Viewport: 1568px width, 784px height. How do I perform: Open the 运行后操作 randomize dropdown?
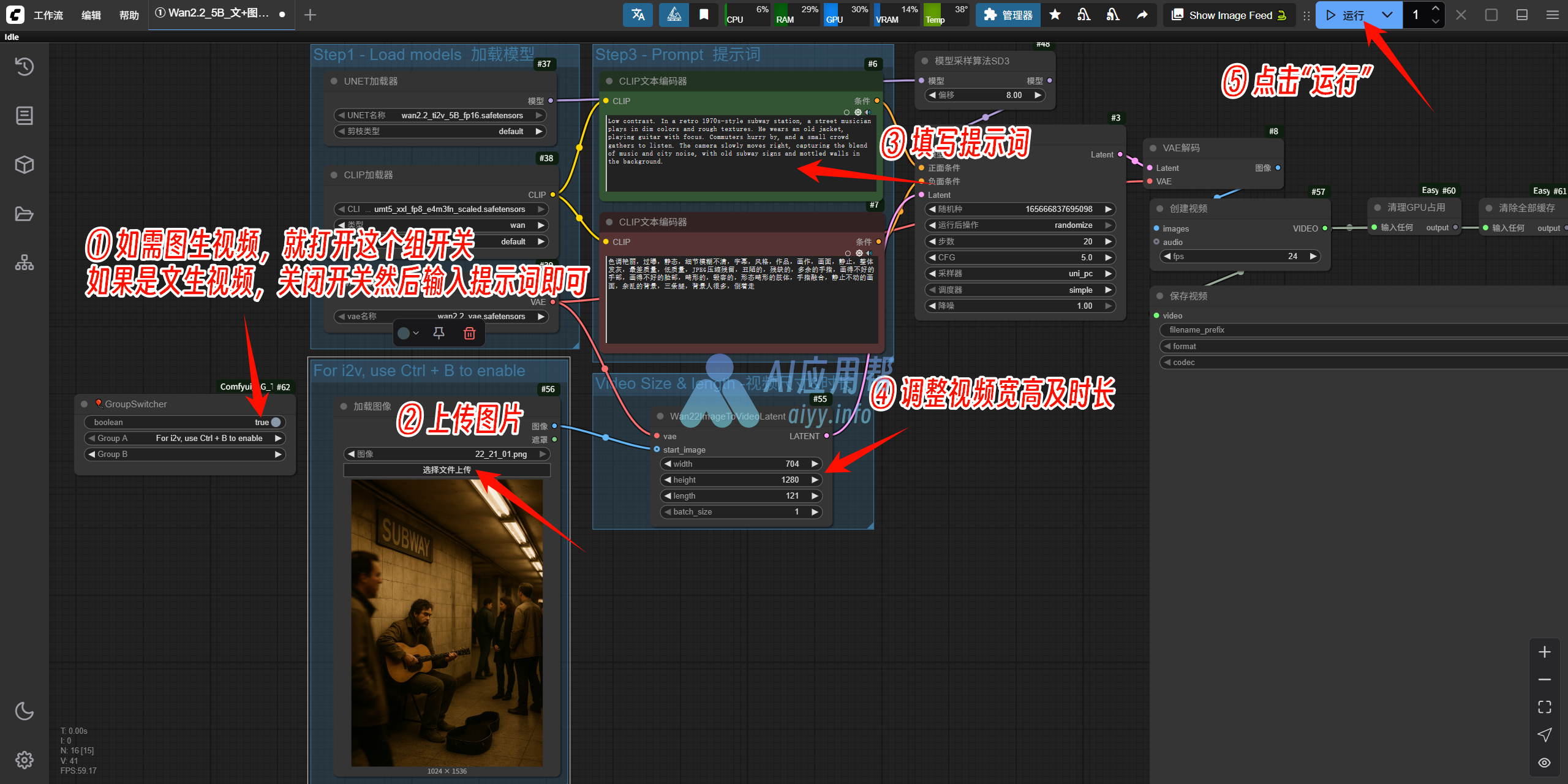click(x=1019, y=225)
